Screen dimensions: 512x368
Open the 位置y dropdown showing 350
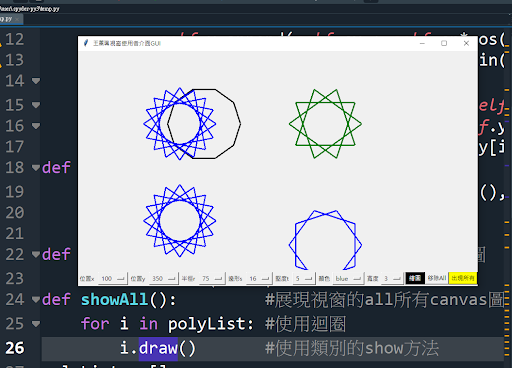tap(163, 278)
